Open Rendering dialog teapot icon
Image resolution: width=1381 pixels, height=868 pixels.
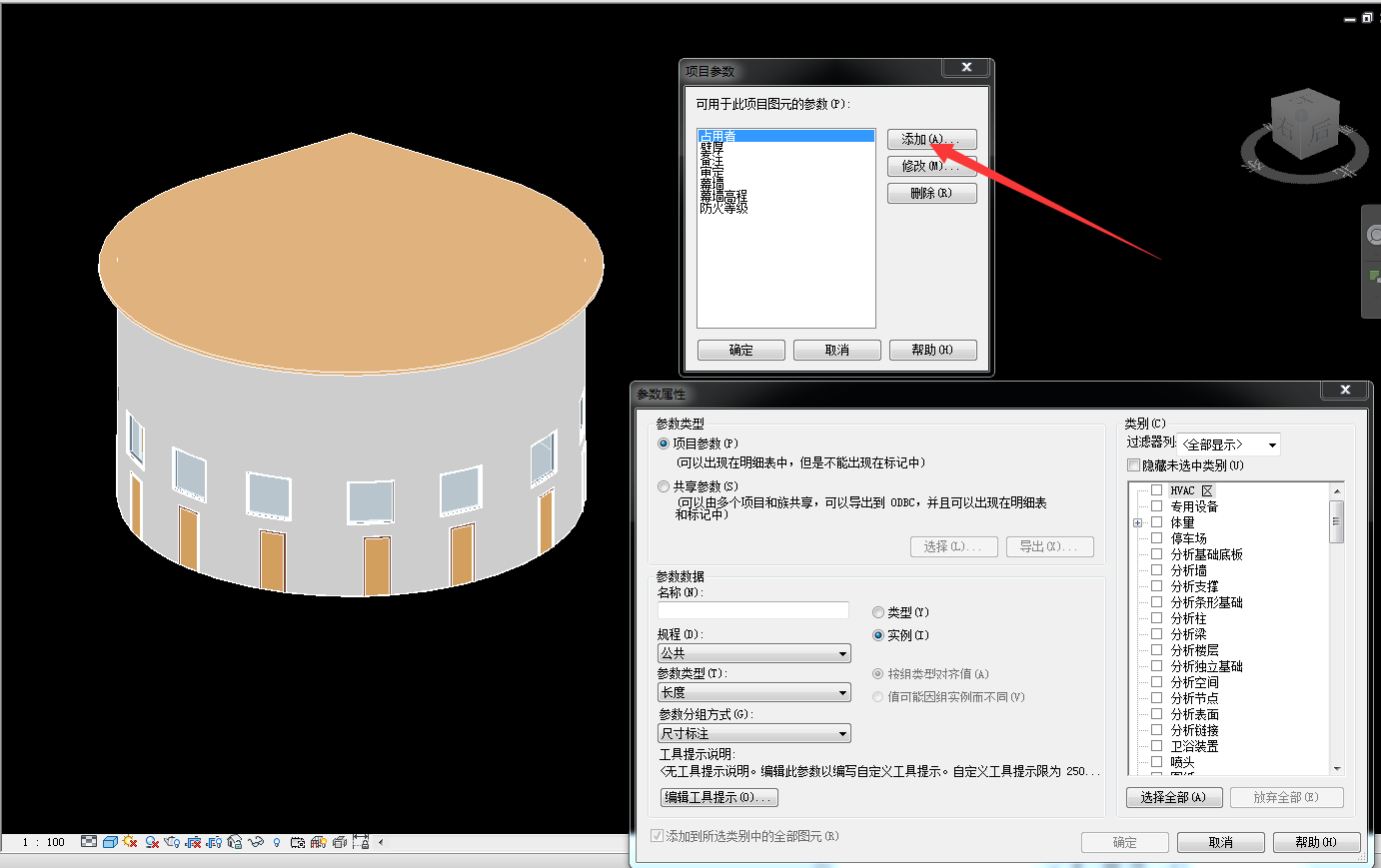tap(172, 842)
